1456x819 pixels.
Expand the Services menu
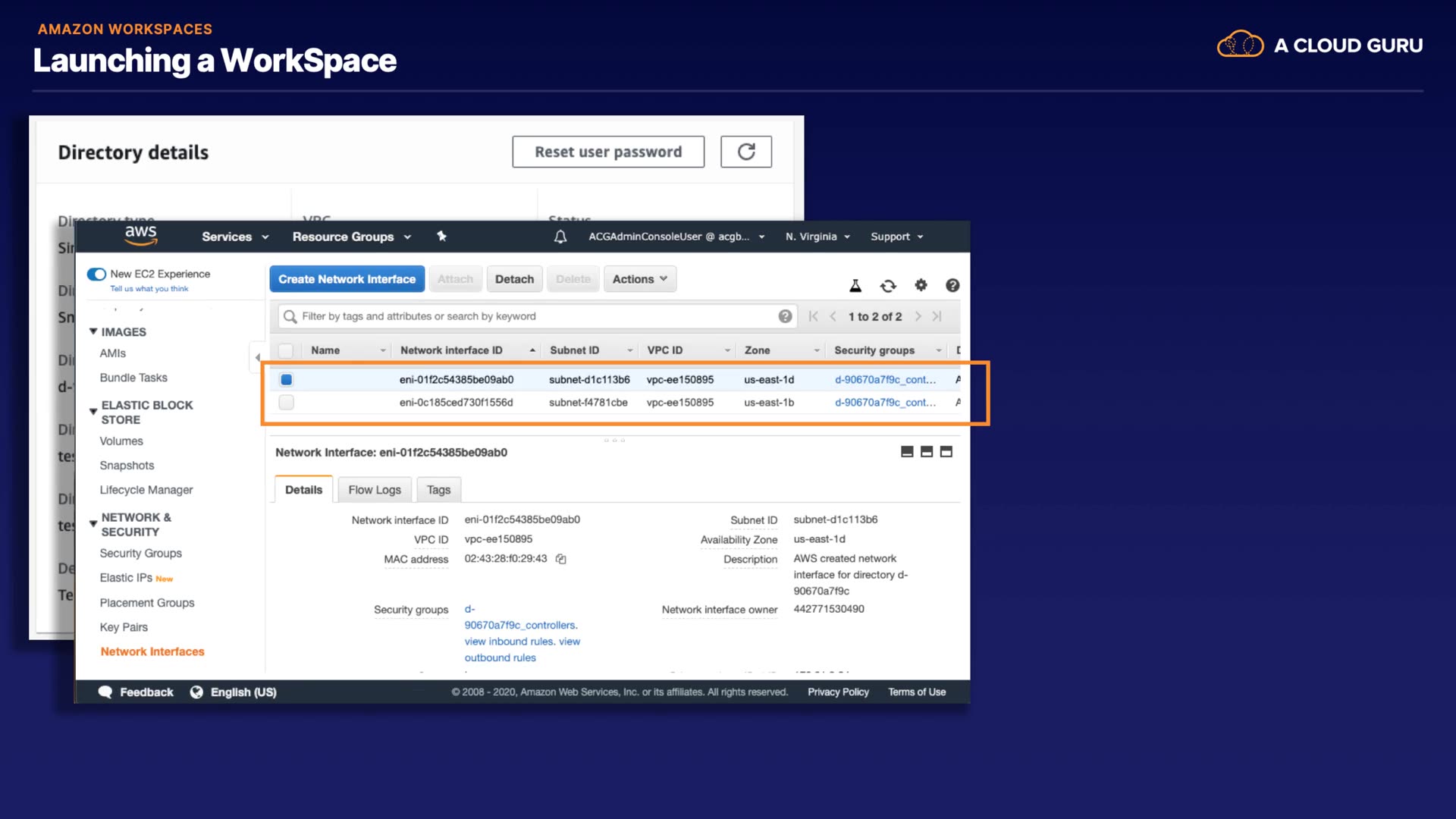(235, 237)
